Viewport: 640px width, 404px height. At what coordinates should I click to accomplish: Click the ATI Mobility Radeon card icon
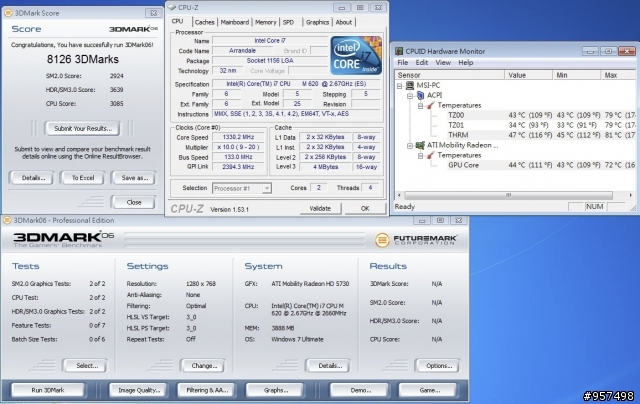pos(420,145)
